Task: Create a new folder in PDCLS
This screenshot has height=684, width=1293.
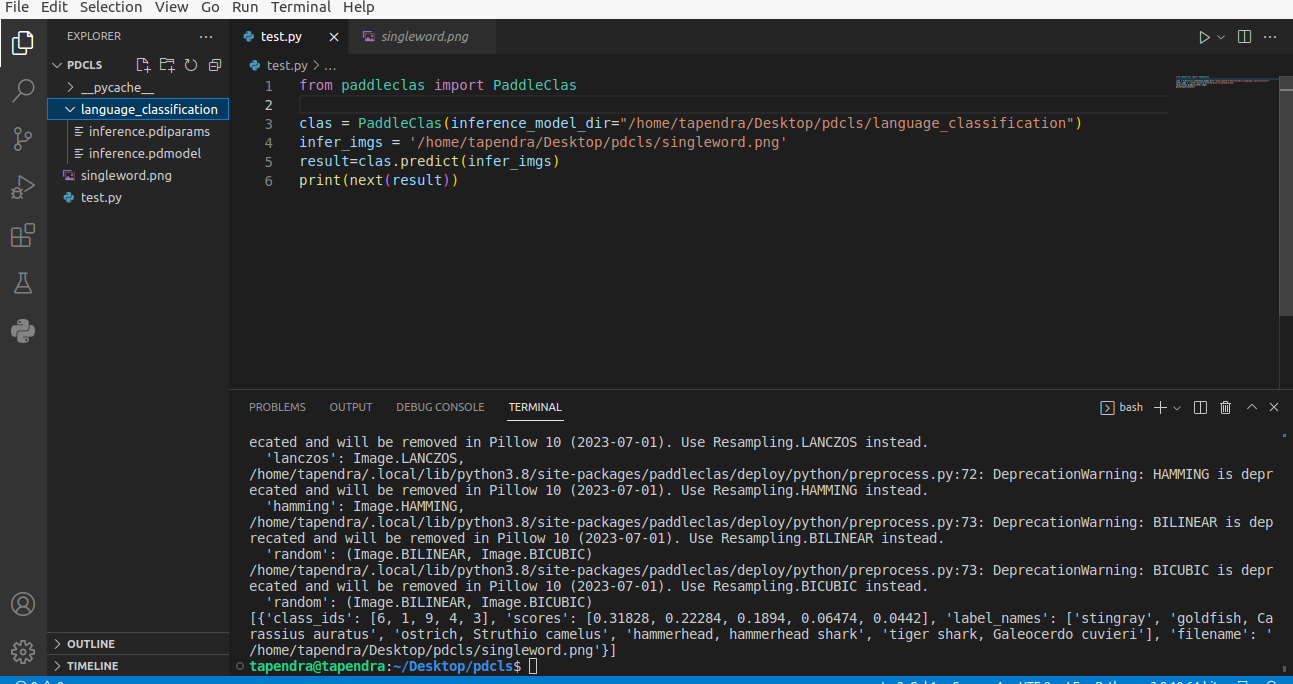Action: pyautogui.click(x=167, y=65)
